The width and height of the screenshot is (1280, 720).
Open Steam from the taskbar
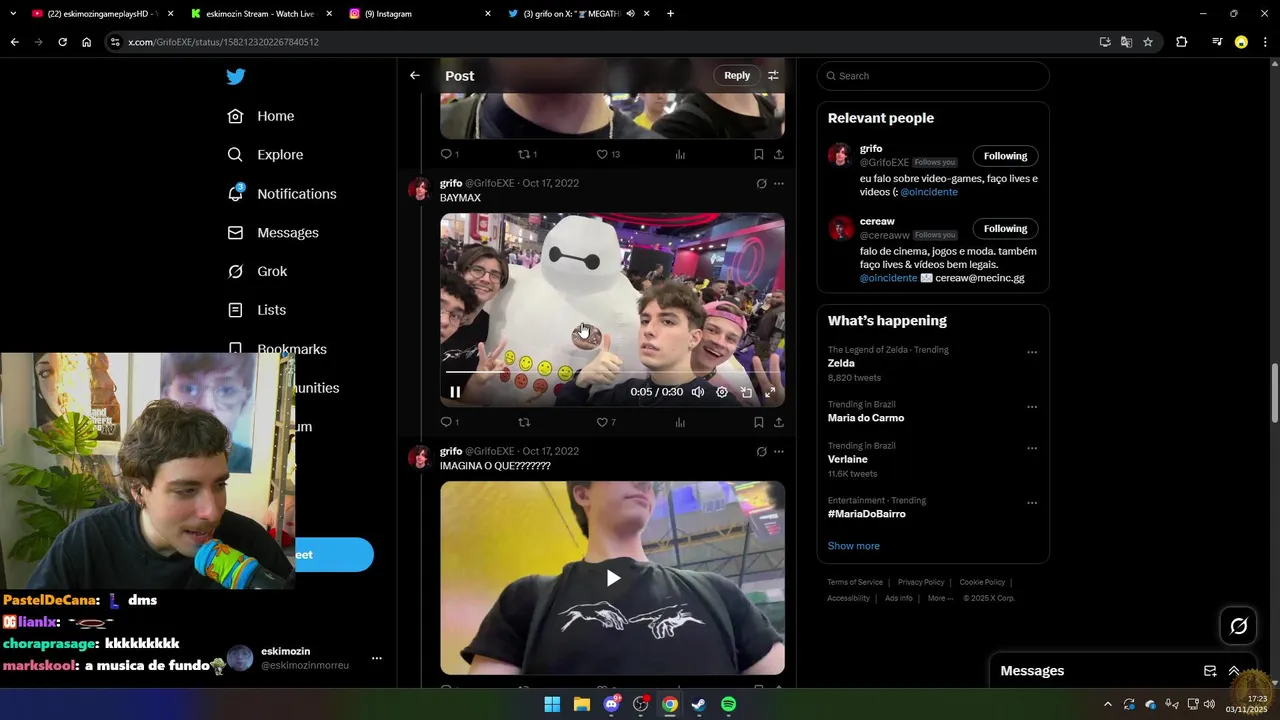[x=699, y=705]
